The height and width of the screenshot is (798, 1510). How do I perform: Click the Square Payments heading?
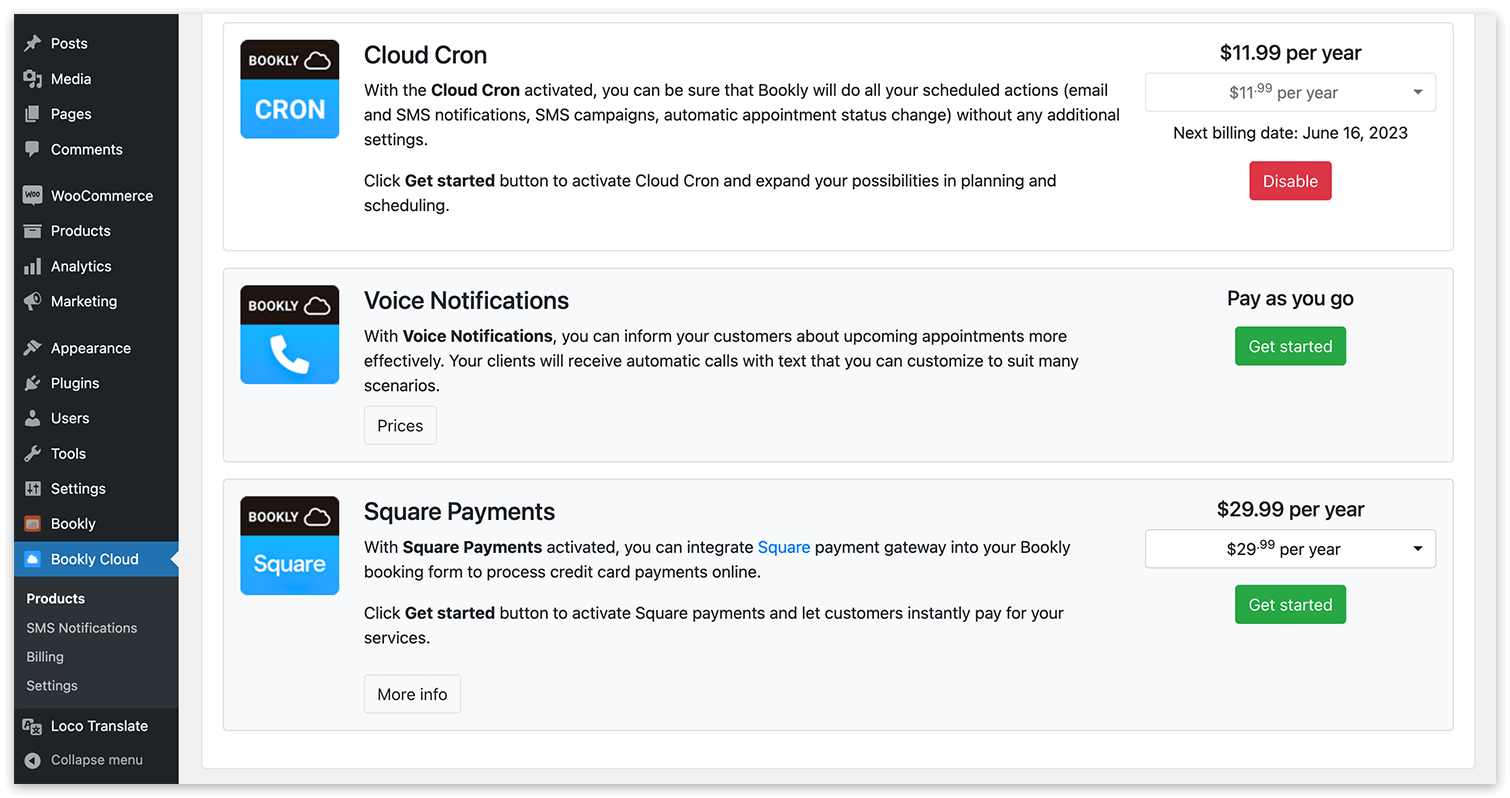click(460, 512)
